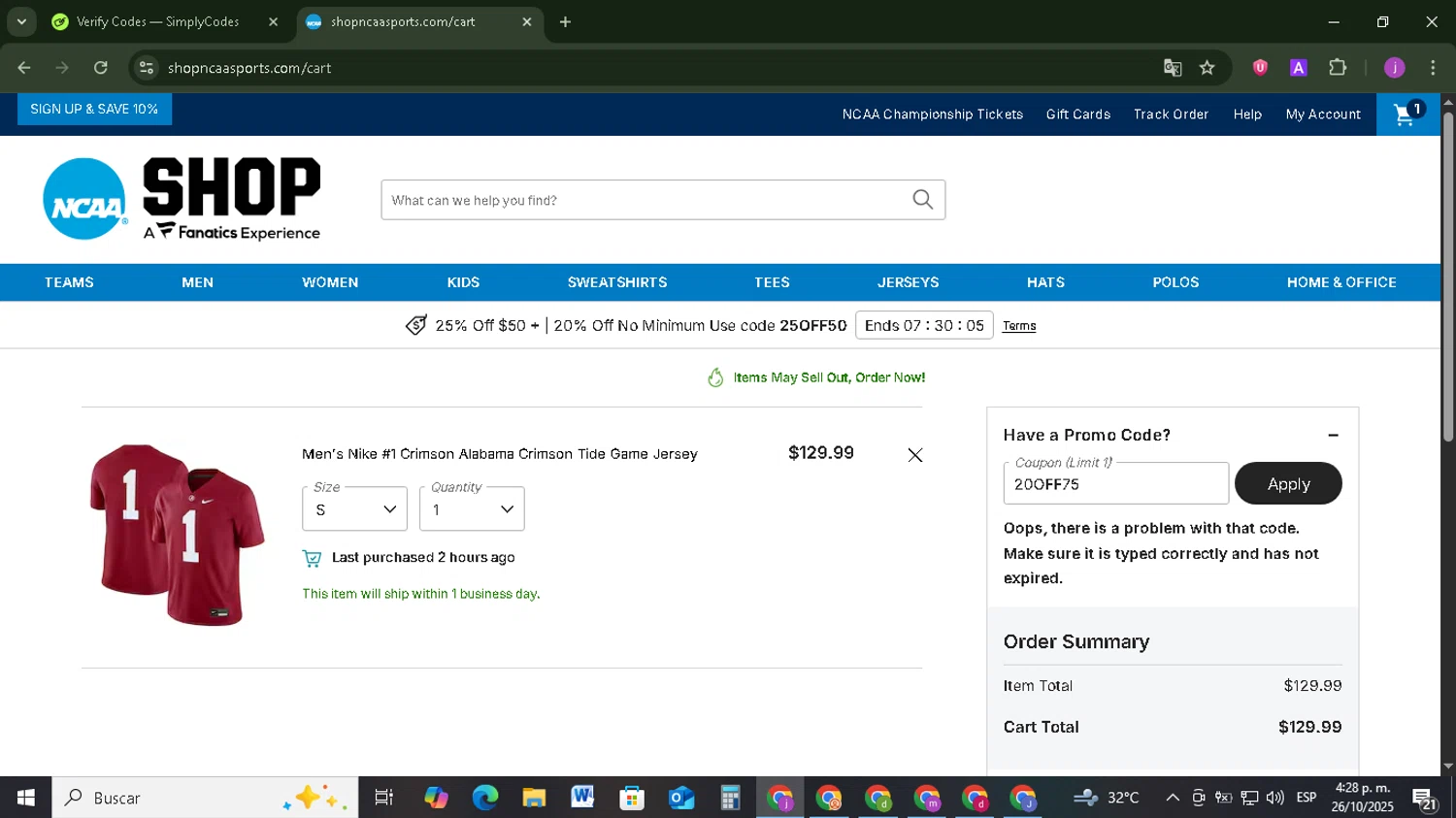Open the promotion Terms link
1456x818 pixels.
1019,326
